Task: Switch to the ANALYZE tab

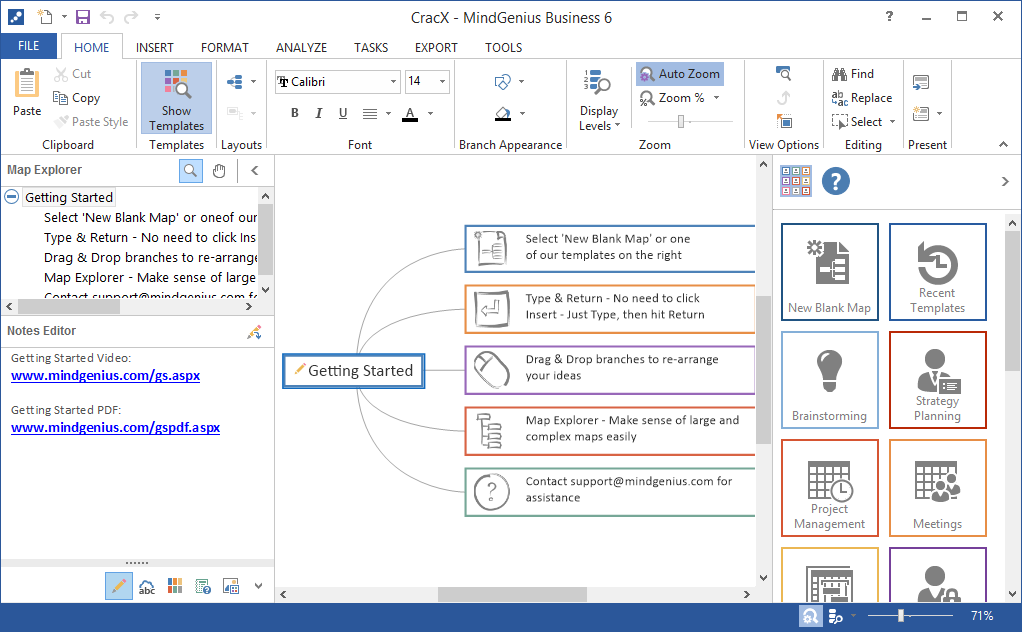Action: 301,48
